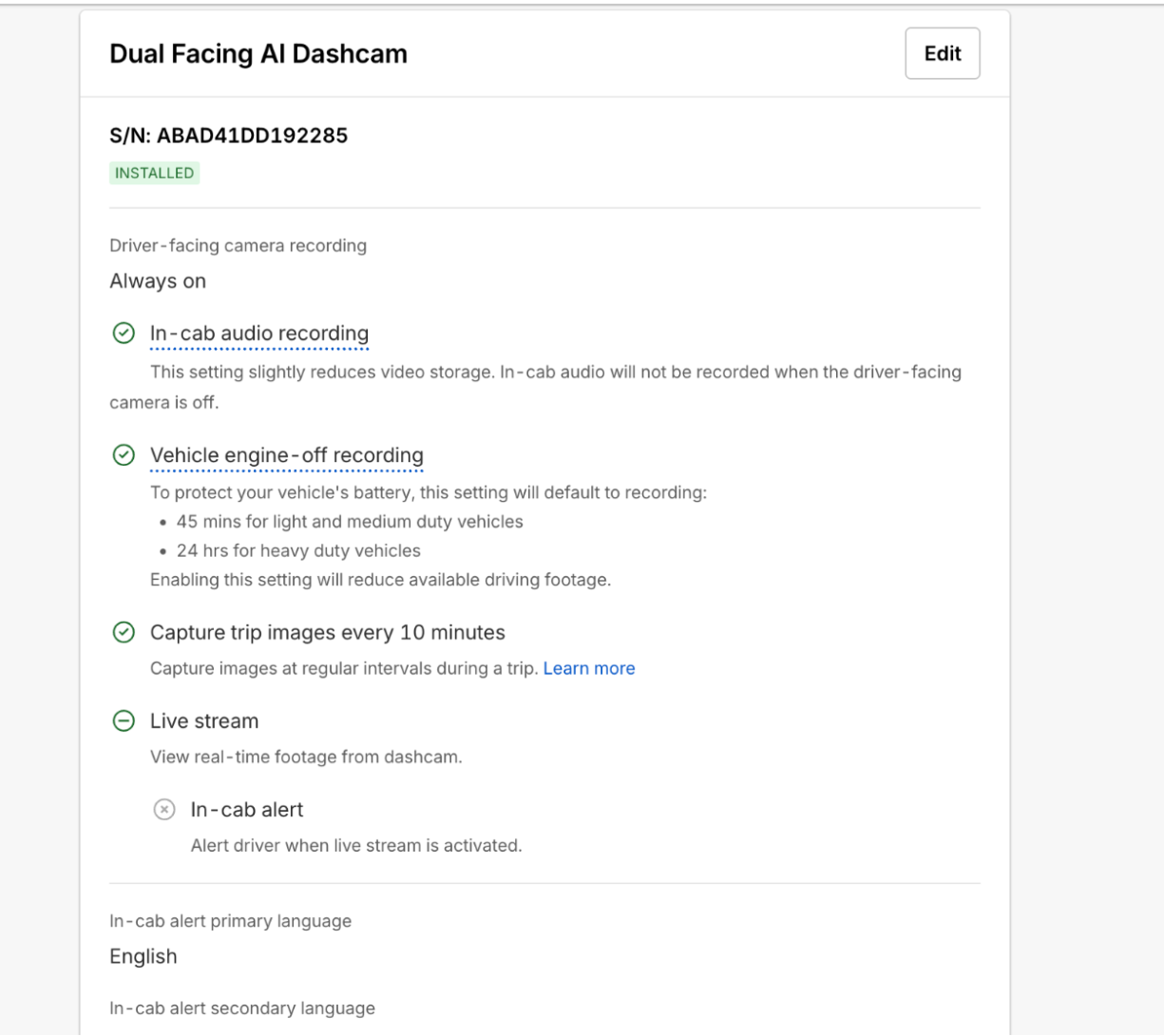Click the Driver-facing camera recording label
The height and width of the screenshot is (1036, 1164).
coord(239,245)
